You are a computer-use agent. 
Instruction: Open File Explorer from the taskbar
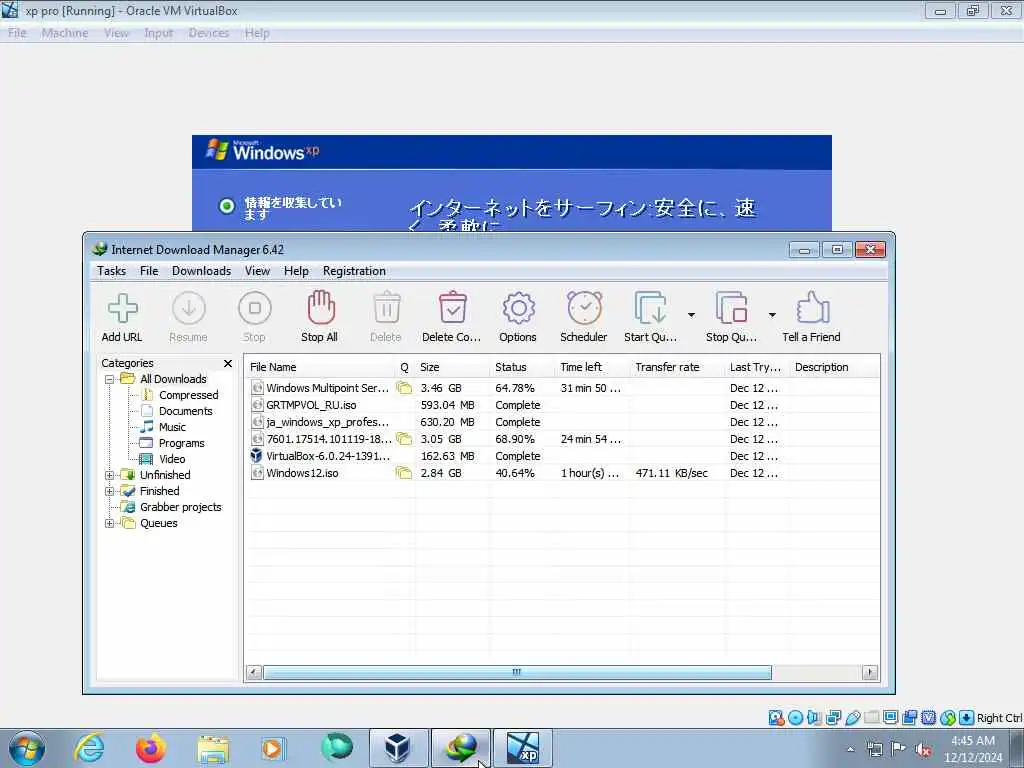213,748
